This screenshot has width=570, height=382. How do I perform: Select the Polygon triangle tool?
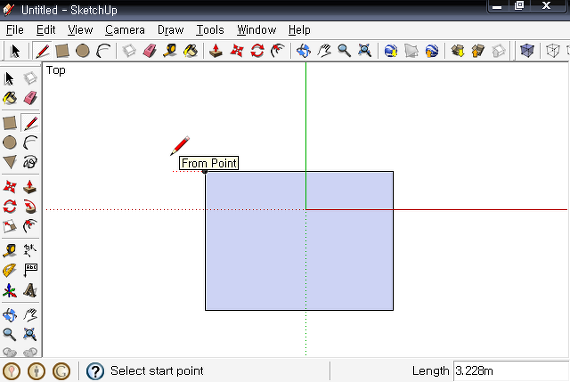point(10,162)
